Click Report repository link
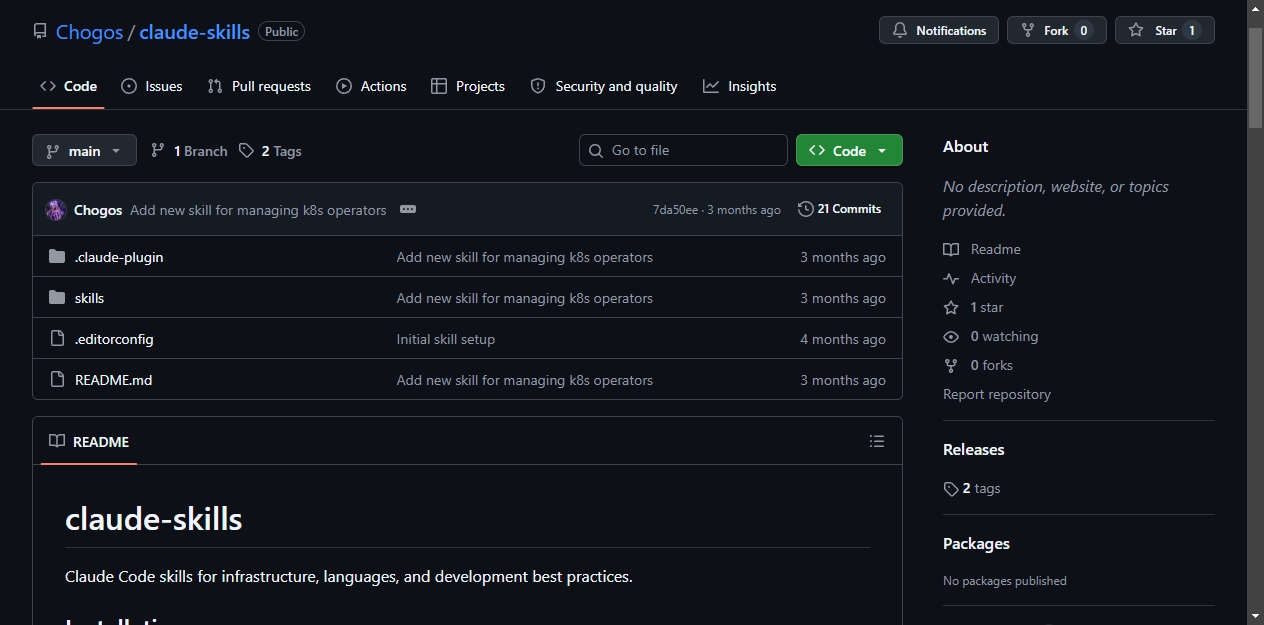1264x625 pixels. pos(997,394)
